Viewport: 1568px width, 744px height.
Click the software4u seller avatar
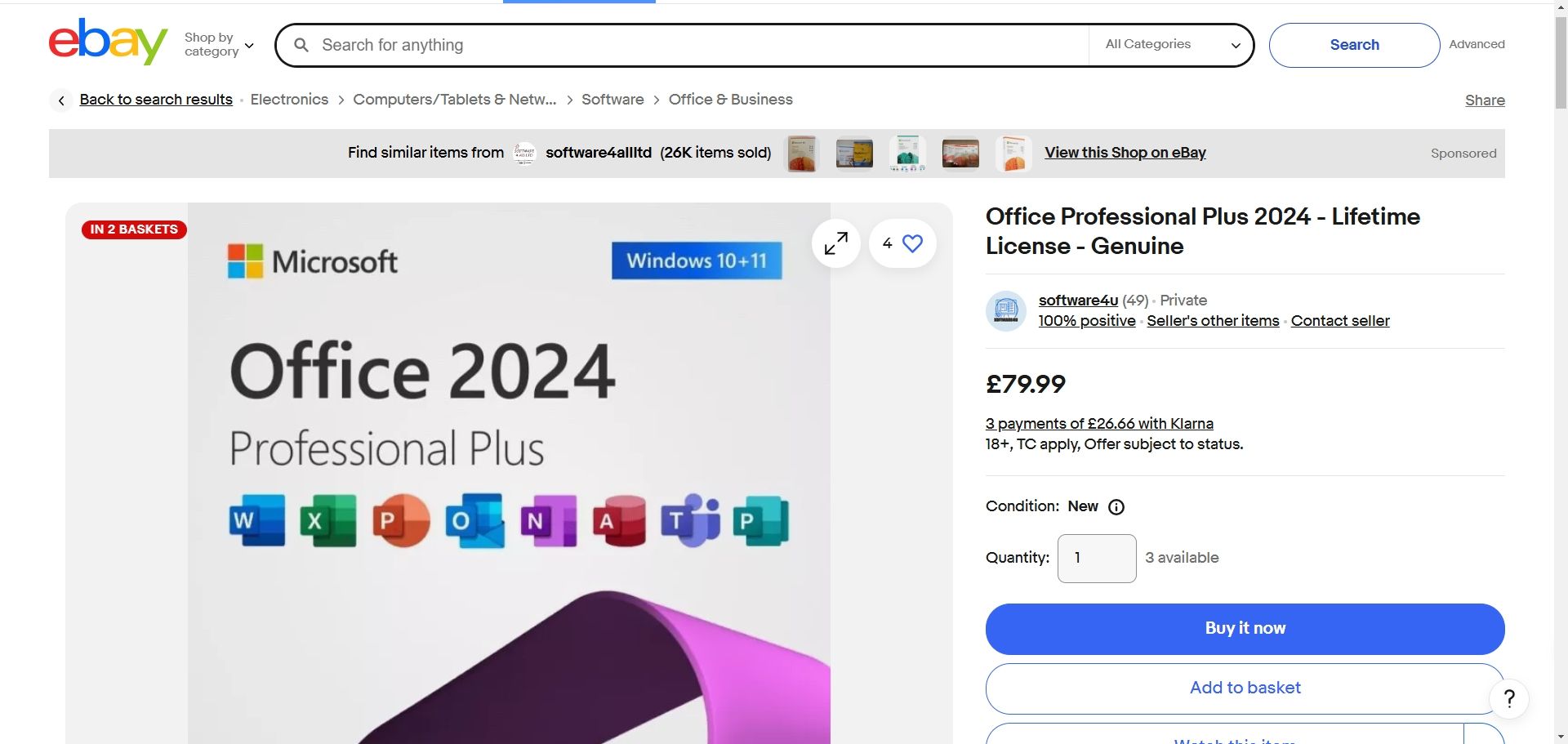1006,310
